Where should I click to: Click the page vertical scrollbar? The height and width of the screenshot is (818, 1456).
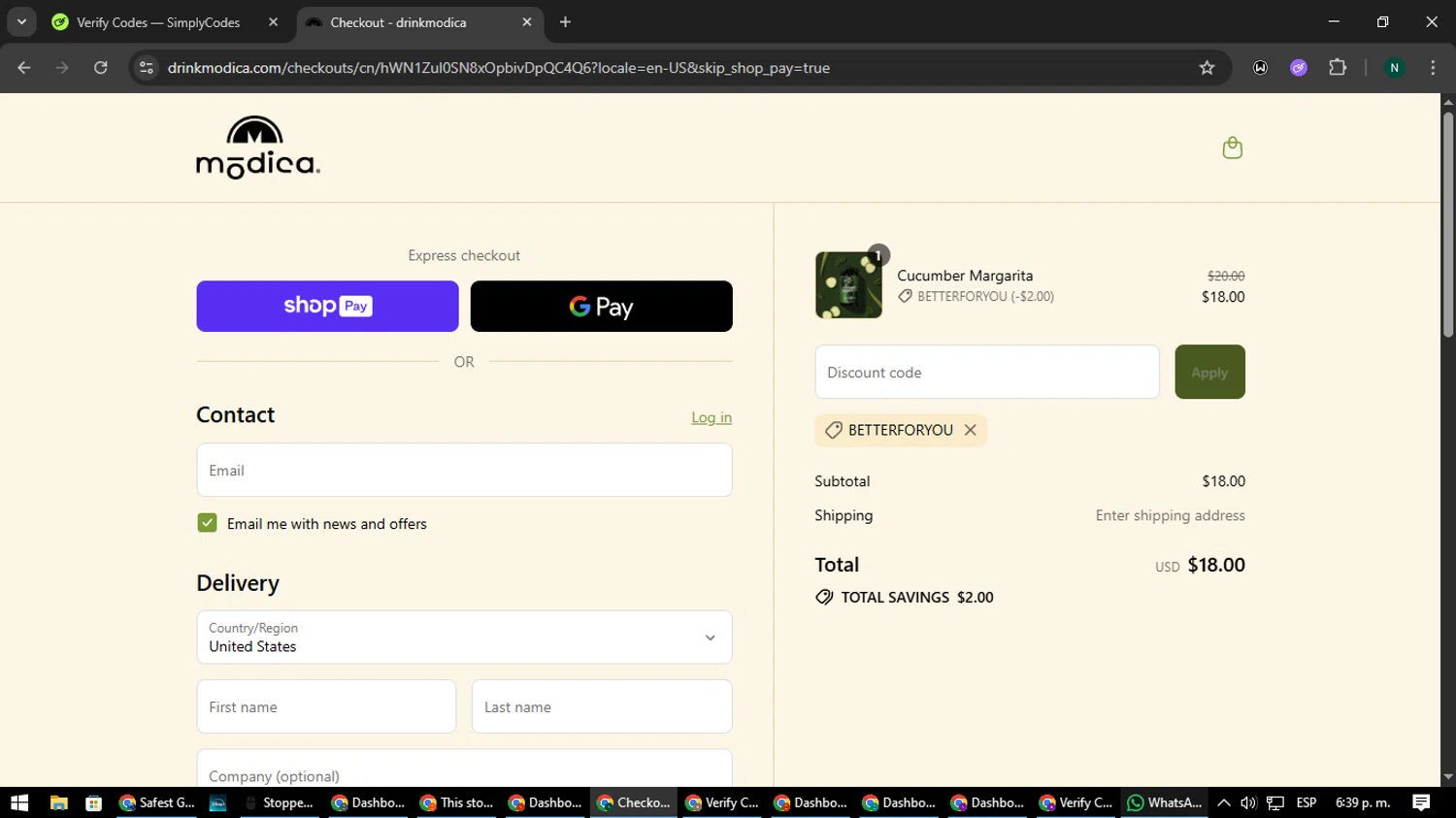click(1448, 225)
